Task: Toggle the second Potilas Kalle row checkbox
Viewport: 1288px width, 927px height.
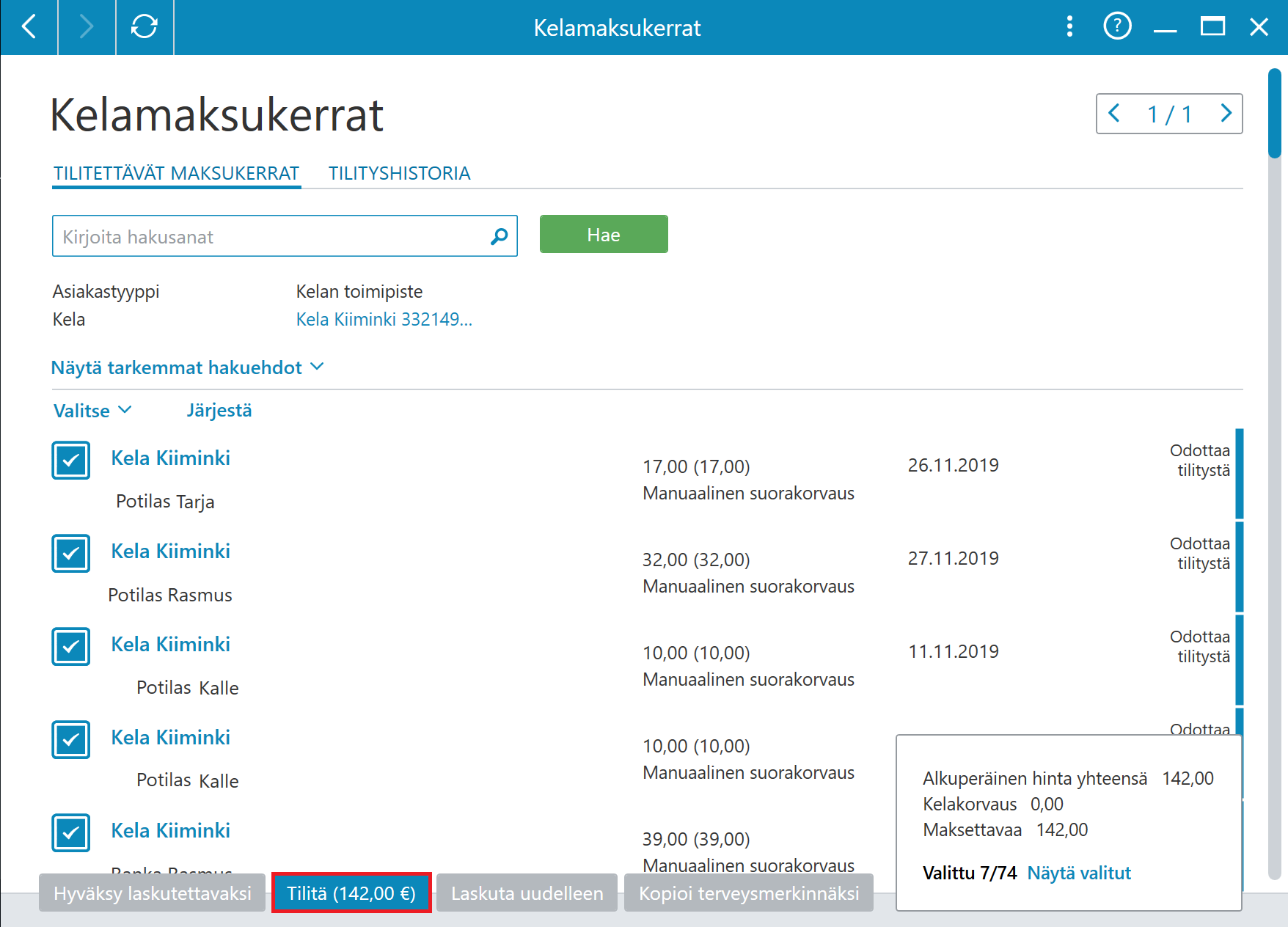Action: coord(71,739)
